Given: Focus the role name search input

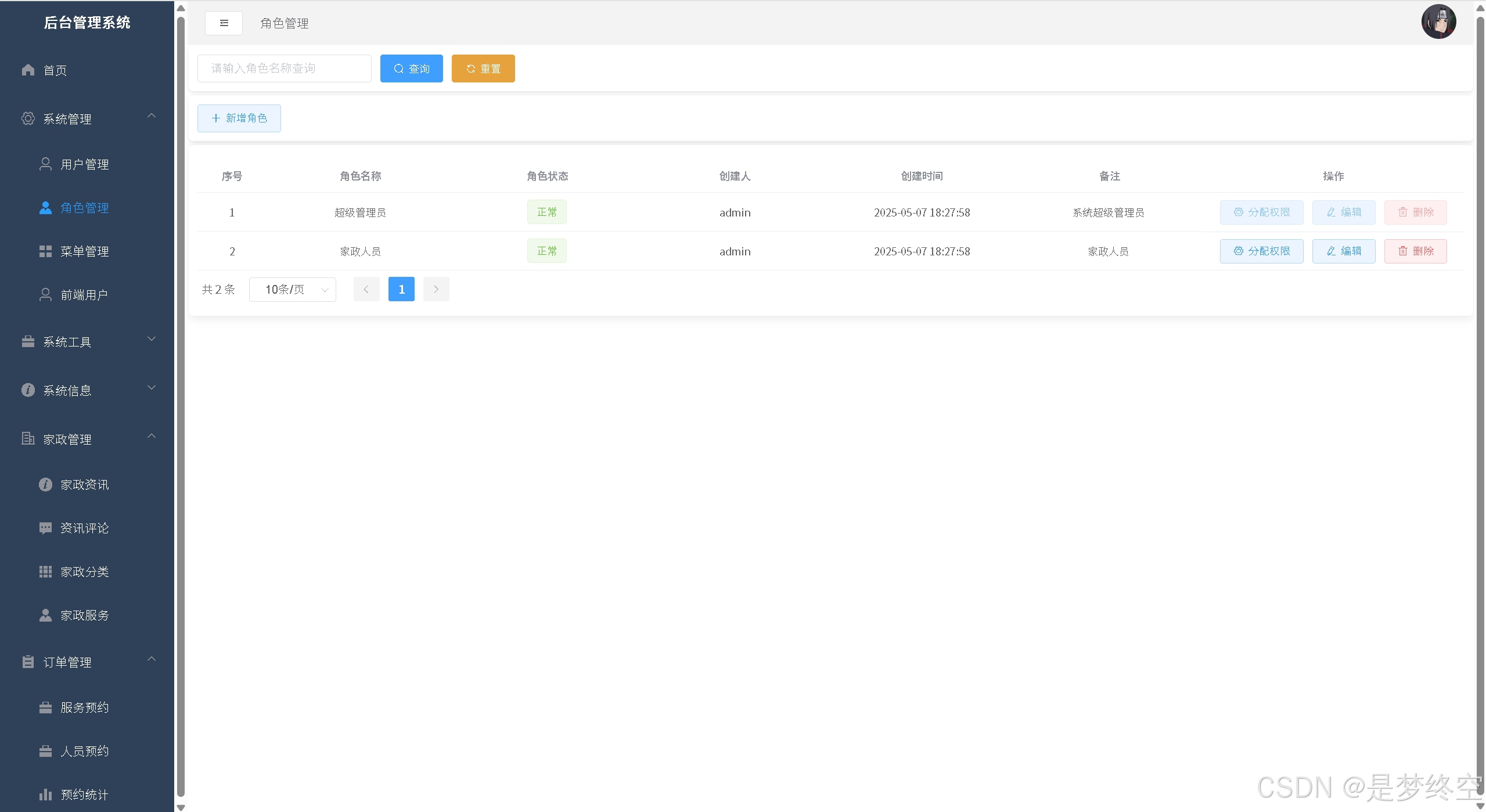Looking at the screenshot, I should [x=284, y=68].
